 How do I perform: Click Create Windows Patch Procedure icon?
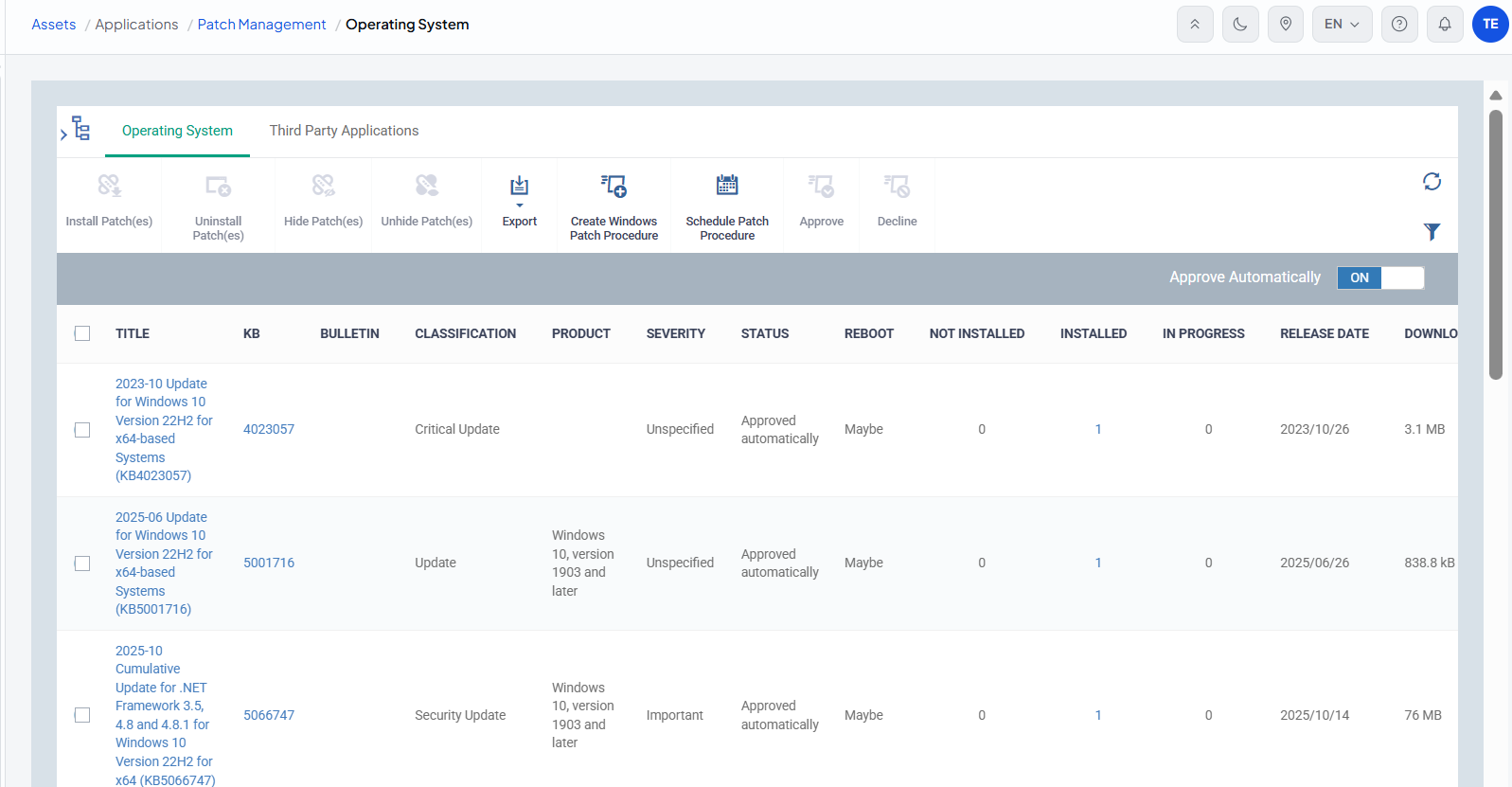pos(614,186)
